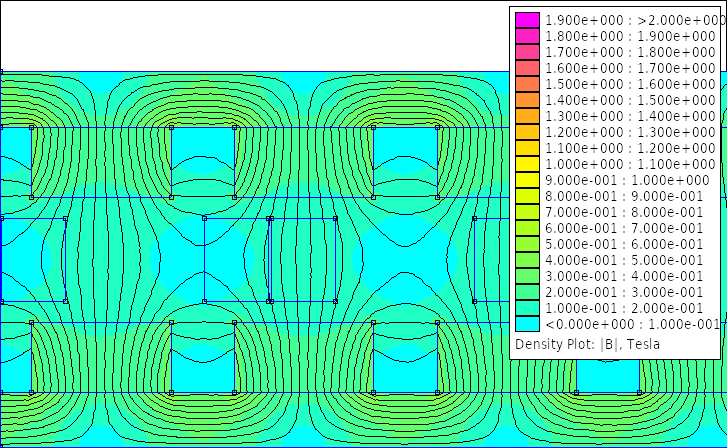Click swatch beside 4.000e-001 : 5.000e-001
This screenshot has width=727, height=448.
[x=527, y=260]
